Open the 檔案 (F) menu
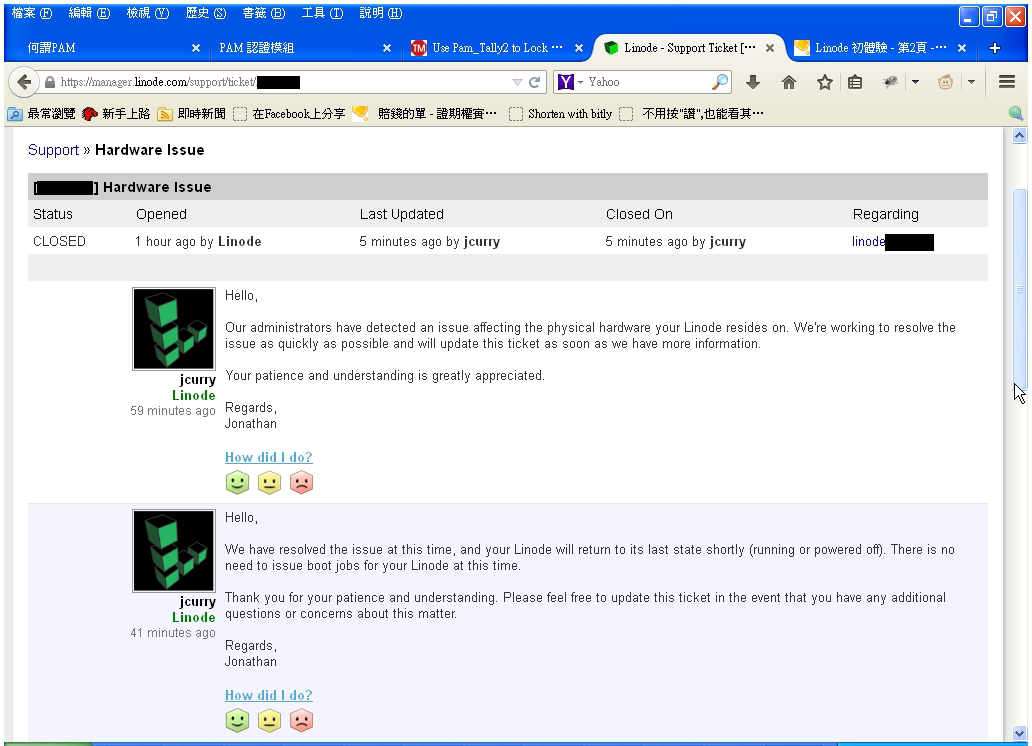 [32, 13]
